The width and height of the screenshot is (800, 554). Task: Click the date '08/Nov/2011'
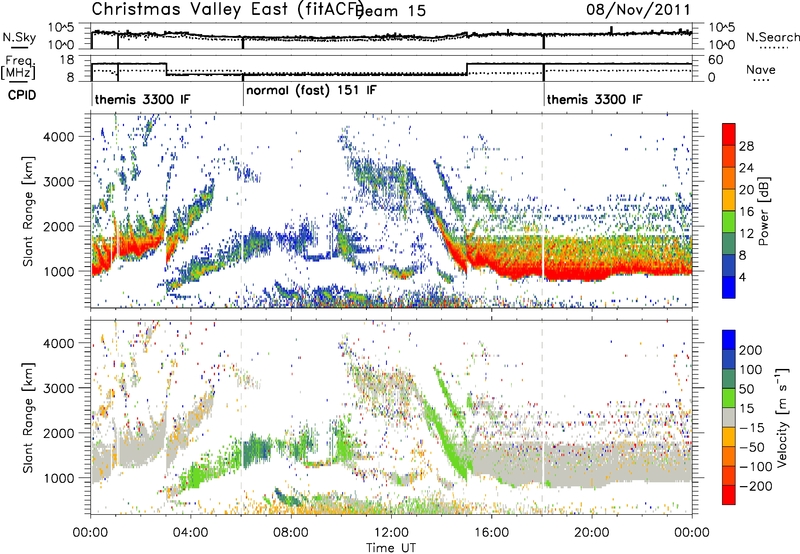coord(638,9)
